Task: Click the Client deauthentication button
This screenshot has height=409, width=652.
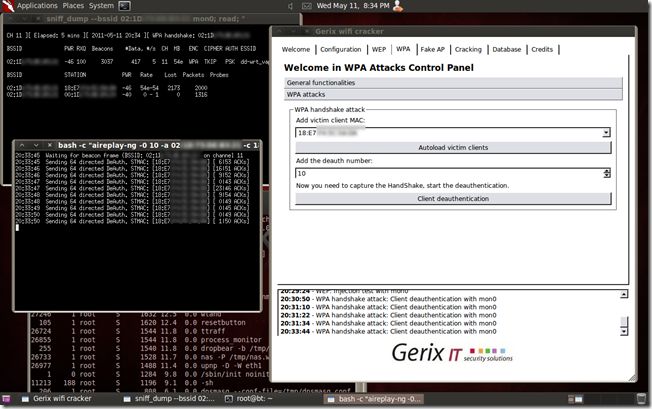Action: 453,199
